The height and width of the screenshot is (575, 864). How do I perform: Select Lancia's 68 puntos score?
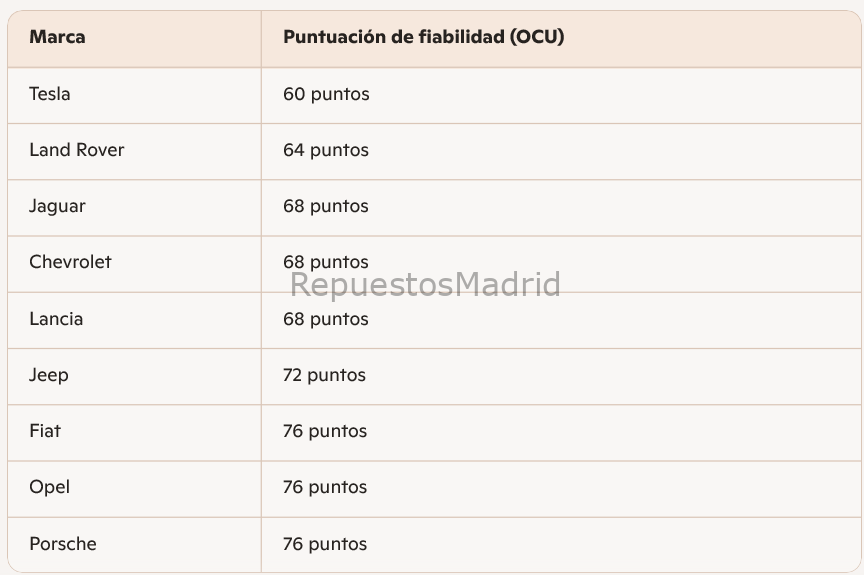pyautogui.click(x=326, y=320)
